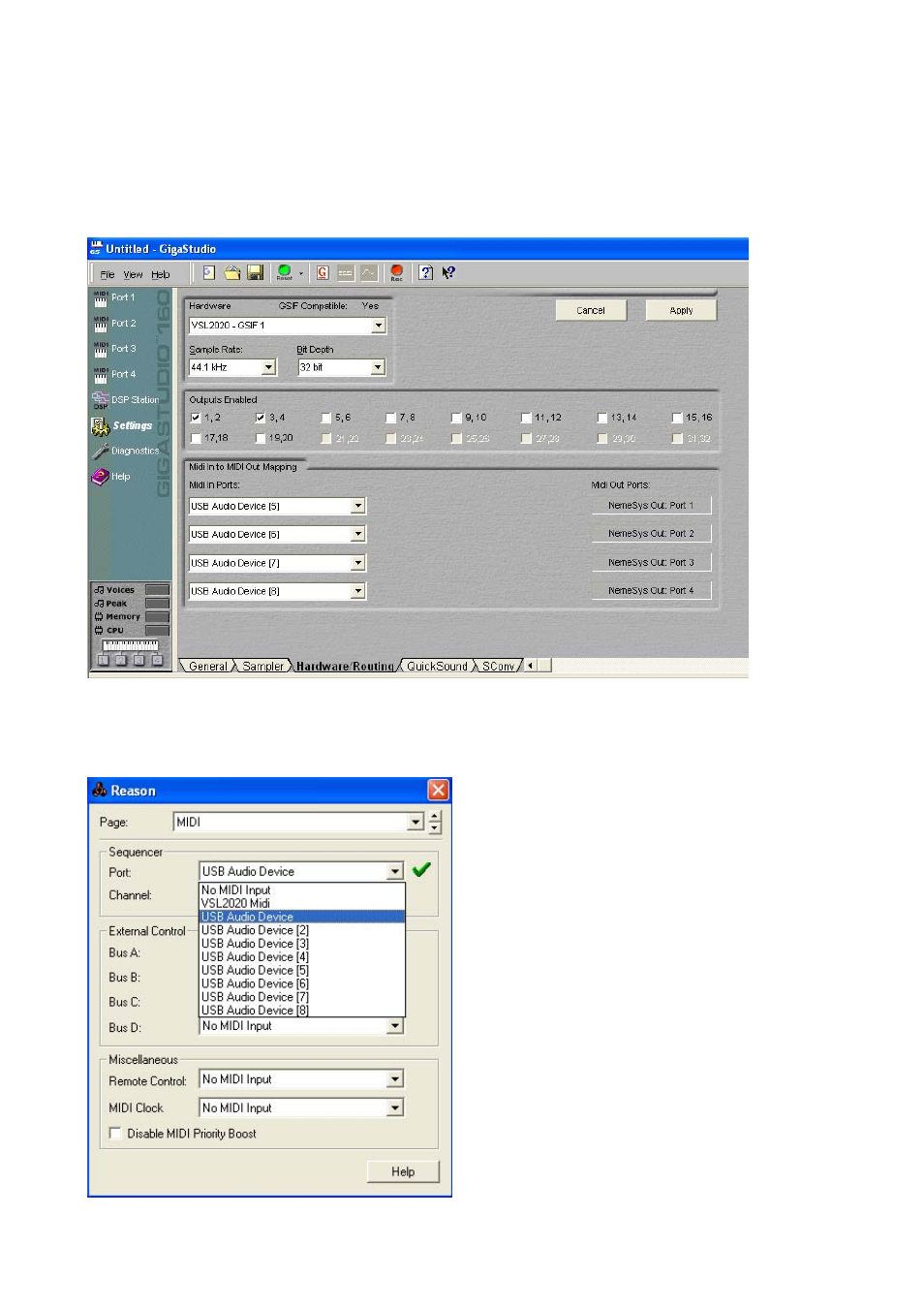Check Disable MIDI Priority Boost in Reason
The width and height of the screenshot is (924, 1309).
pos(115,1133)
